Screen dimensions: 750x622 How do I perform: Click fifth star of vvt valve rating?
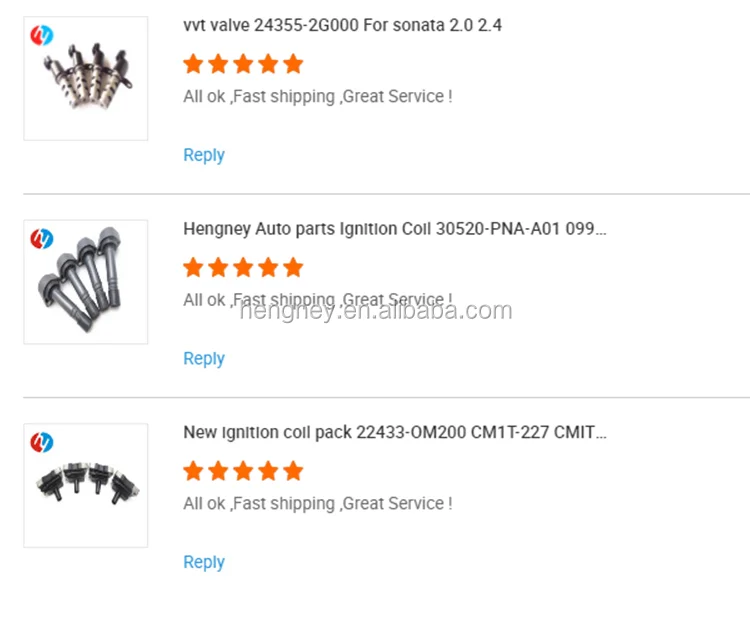[293, 64]
